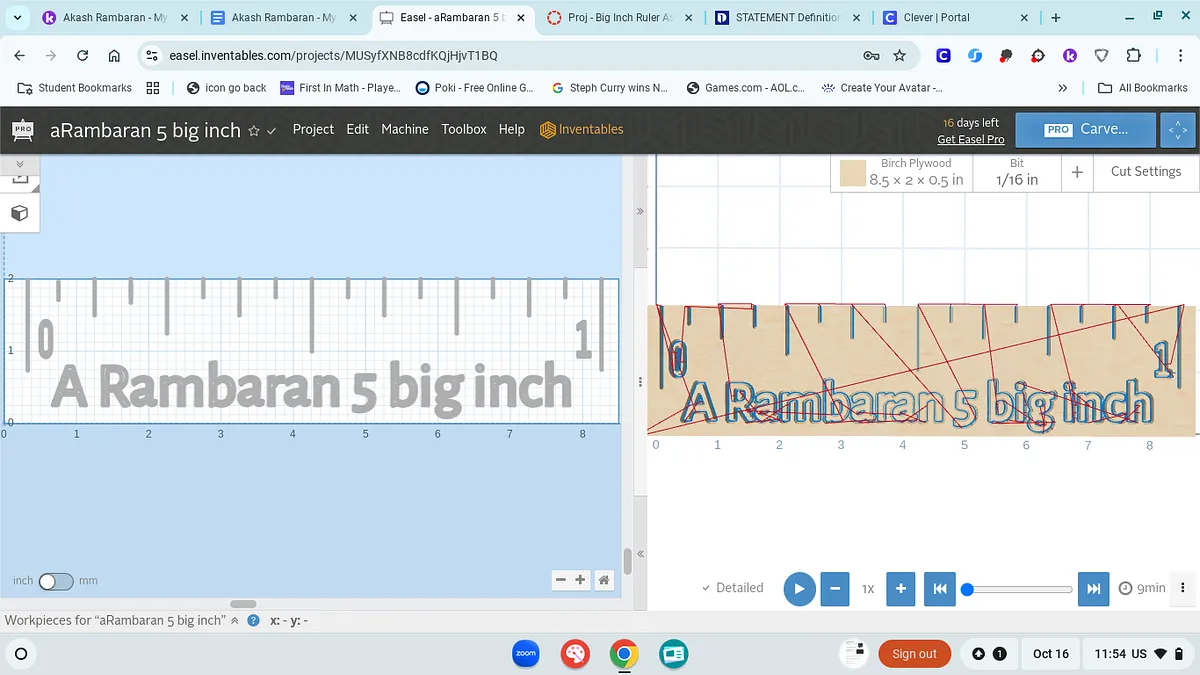The width and height of the screenshot is (1200, 675).
Task: Open the extensions puzzle icon
Action: [x=1133, y=56]
